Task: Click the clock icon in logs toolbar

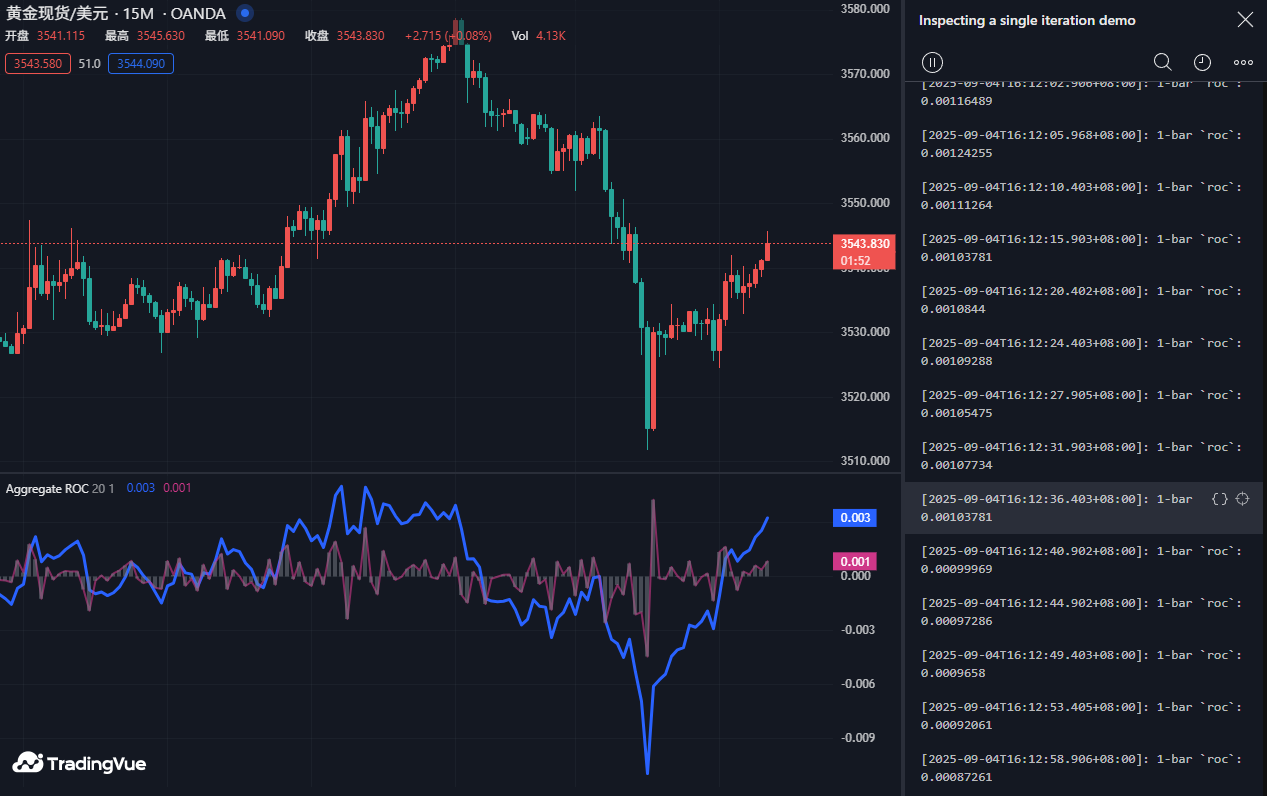Action: 1202,62
